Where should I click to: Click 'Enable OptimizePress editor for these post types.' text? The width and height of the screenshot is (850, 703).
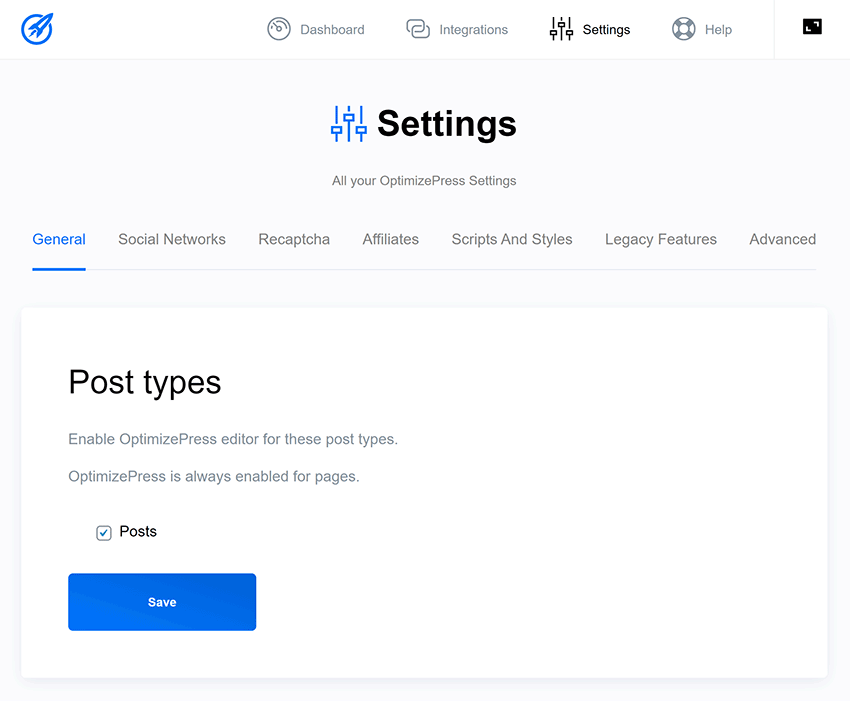point(233,439)
